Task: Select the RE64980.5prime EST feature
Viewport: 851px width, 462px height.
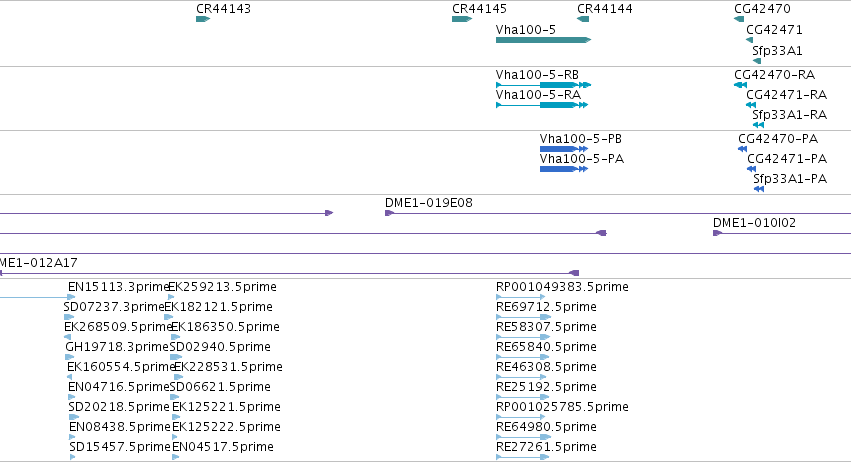Action: click(x=523, y=438)
